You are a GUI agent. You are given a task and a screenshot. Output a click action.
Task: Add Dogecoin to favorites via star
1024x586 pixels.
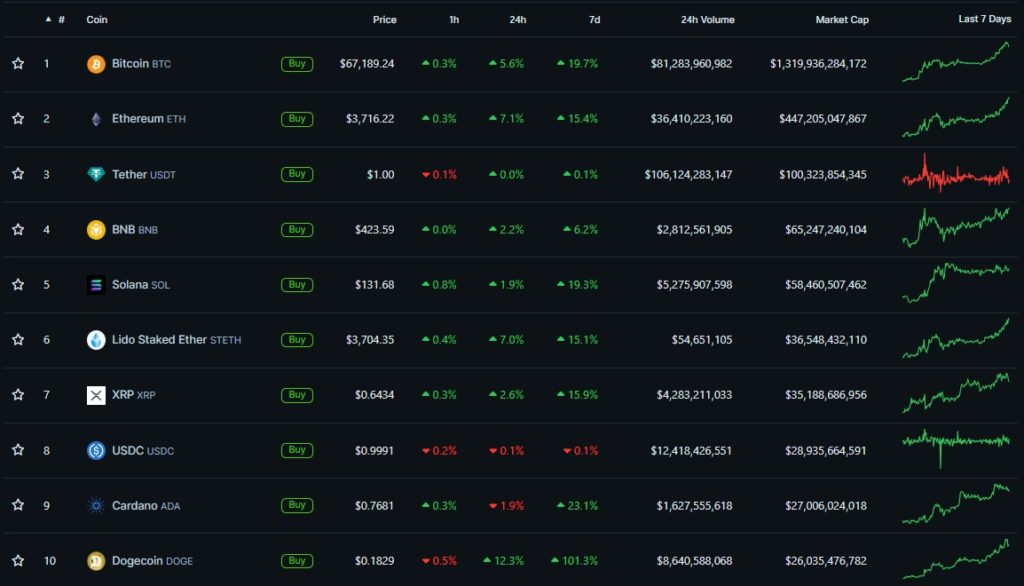point(17,560)
